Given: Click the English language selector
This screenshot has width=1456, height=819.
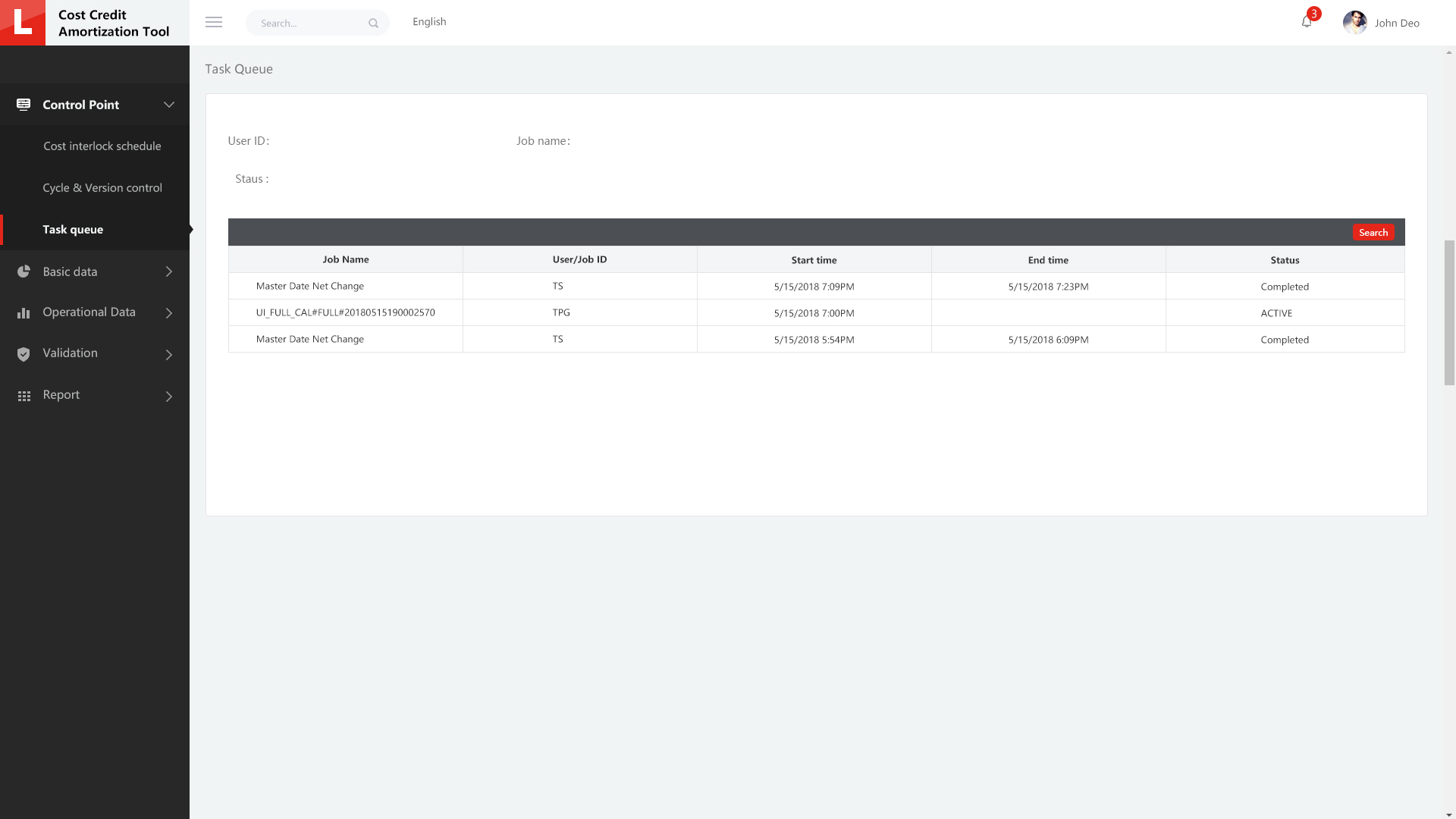Looking at the screenshot, I should click(429, 22).
